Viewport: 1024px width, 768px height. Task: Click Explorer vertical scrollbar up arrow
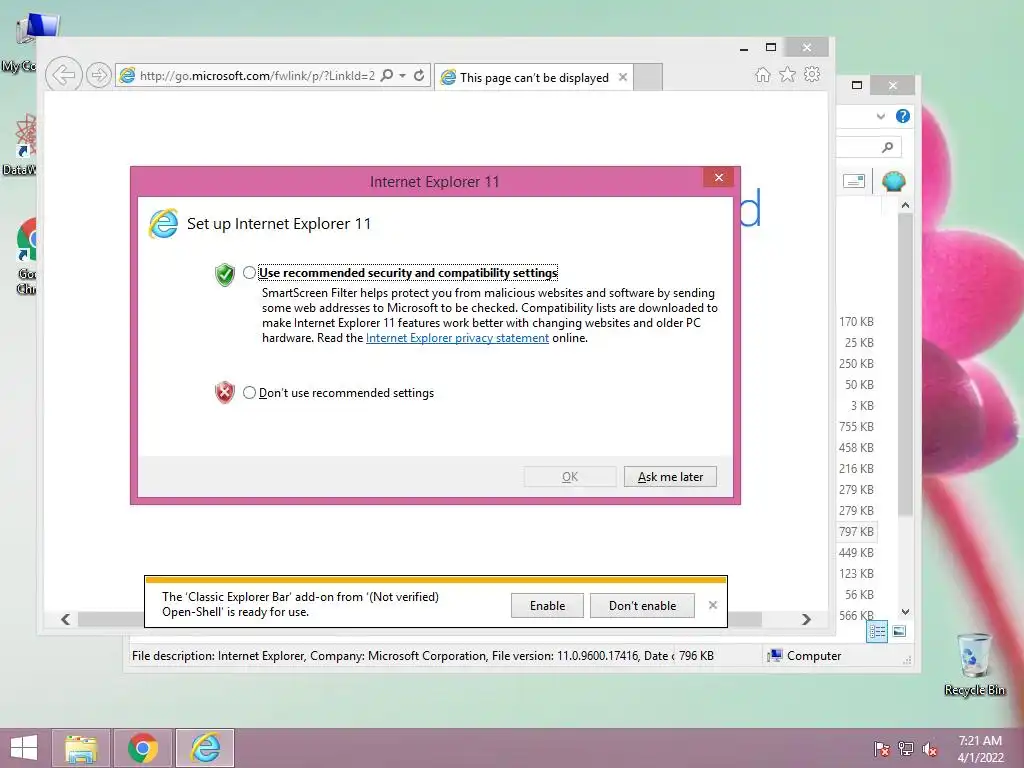point(905,205)
